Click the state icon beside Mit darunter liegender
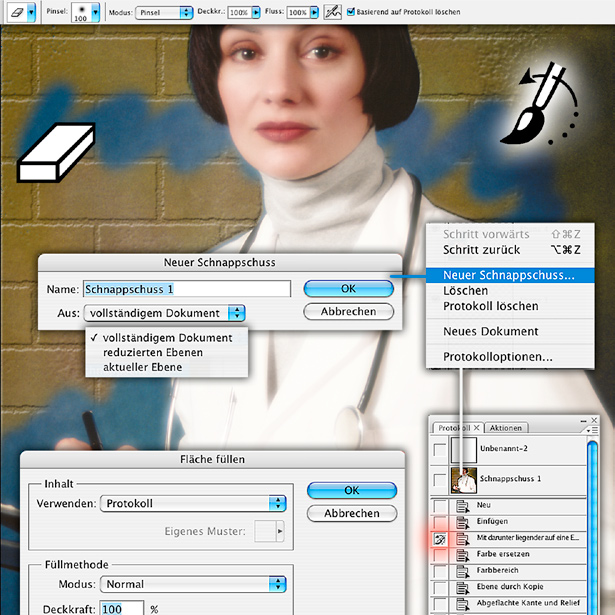Screen dimensions: 615x615 click(463, 539)
